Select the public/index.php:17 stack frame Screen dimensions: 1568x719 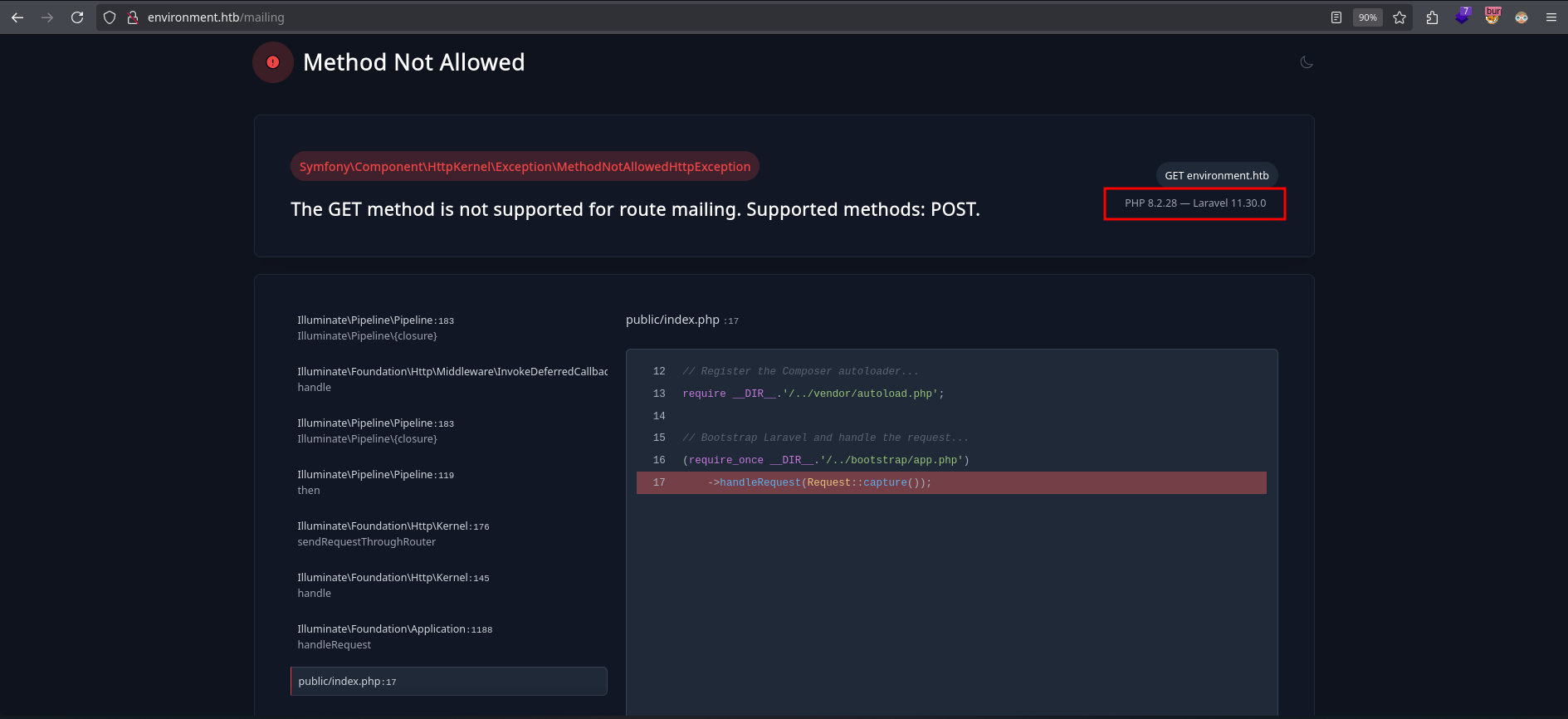[x=449, y=682]
